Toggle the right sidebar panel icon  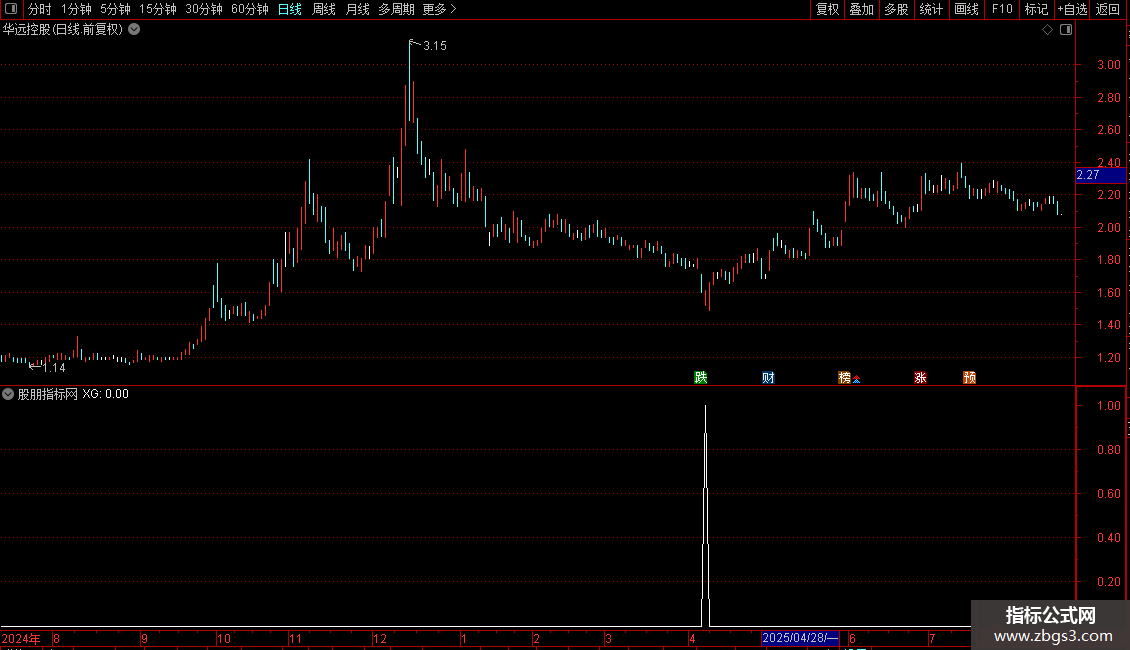(x=1066, y=30)
